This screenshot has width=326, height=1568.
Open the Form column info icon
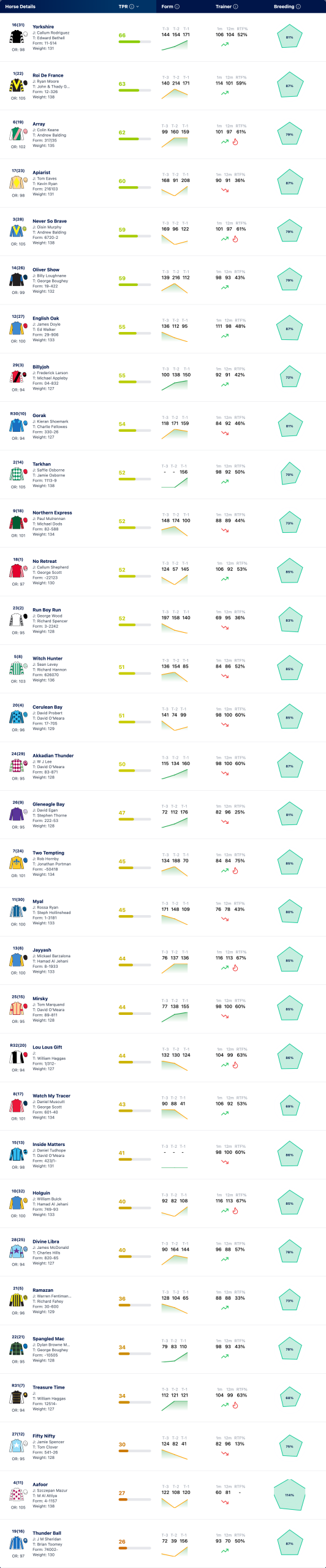[177, 7]
